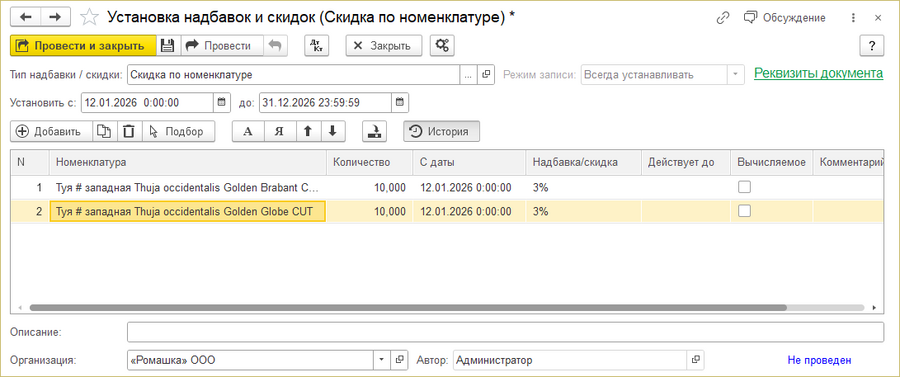Image resolution: width=900 pixels, height=377 pixels.
Task: Click the Автор Администратор field
Action: (x=569, y=360)
